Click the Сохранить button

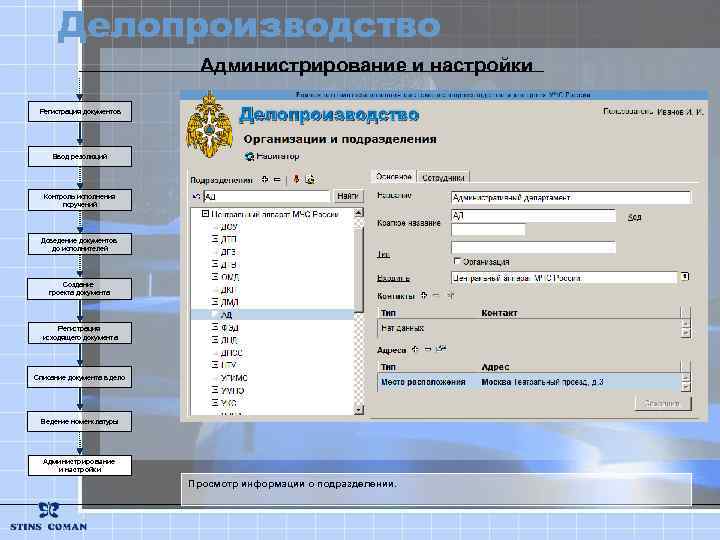[662, 403]
